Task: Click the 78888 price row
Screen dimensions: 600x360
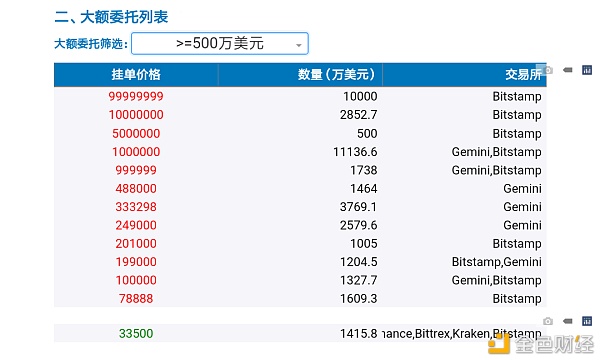Action: (x=300, y=299)
